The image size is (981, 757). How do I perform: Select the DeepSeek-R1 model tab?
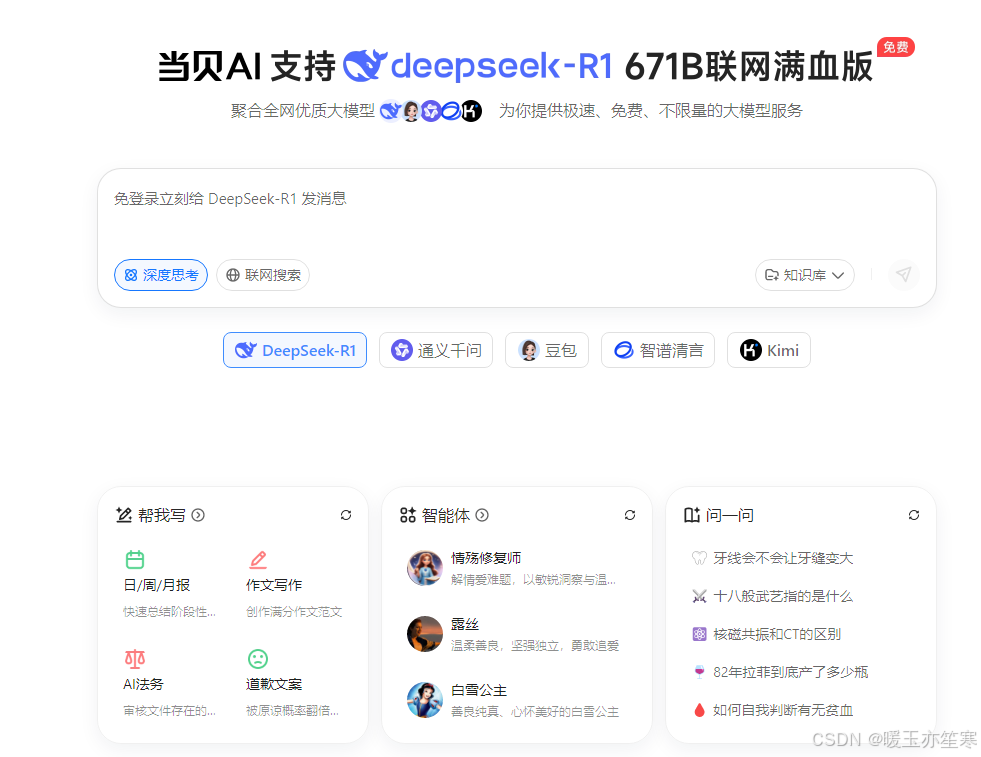point(295,350)
